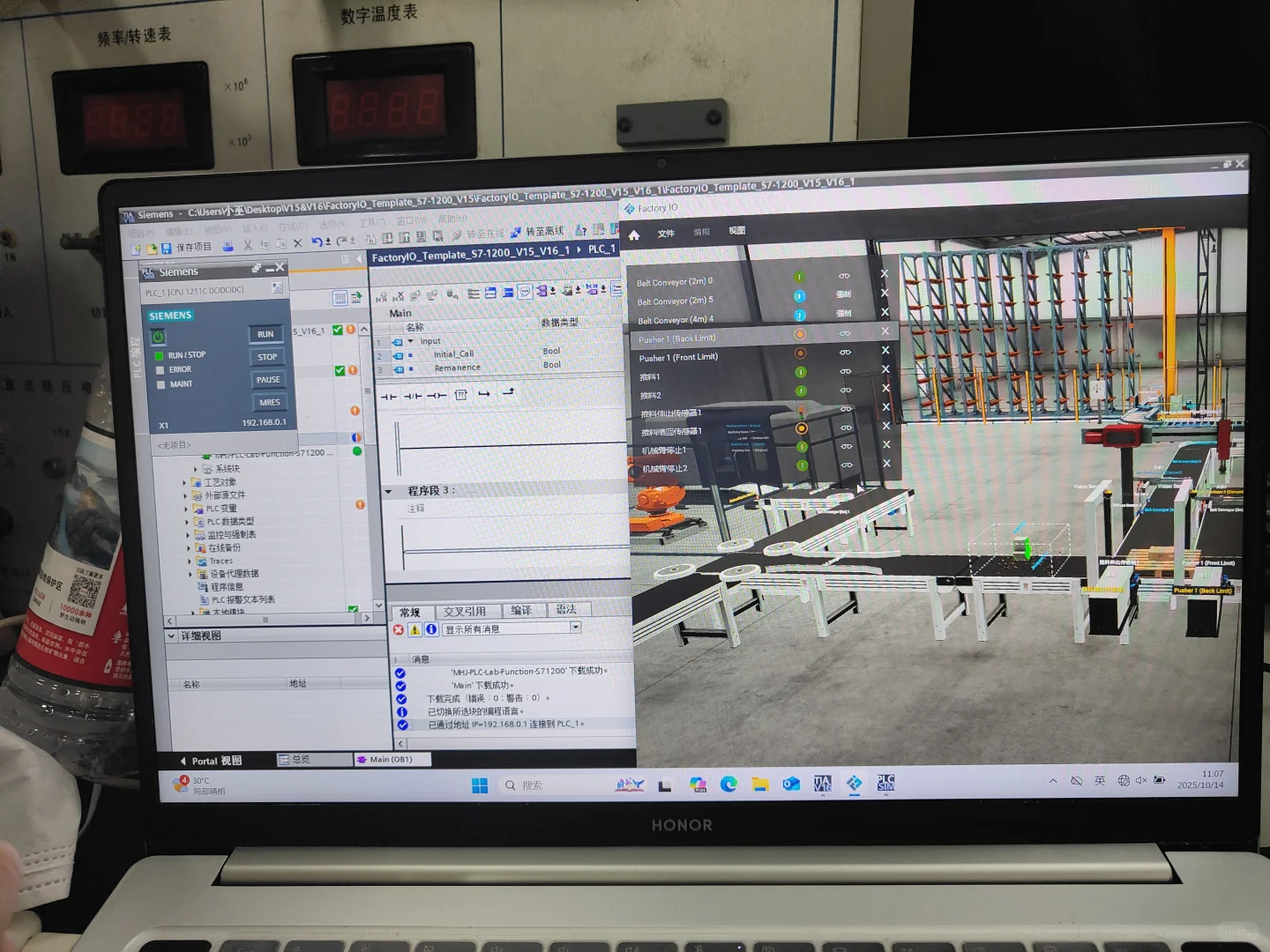The width and height of the screenshot is (1270, 952).
Task: Click the save project icon in TIA Portal
Action: pyautogui.click(x=166, y=249)
